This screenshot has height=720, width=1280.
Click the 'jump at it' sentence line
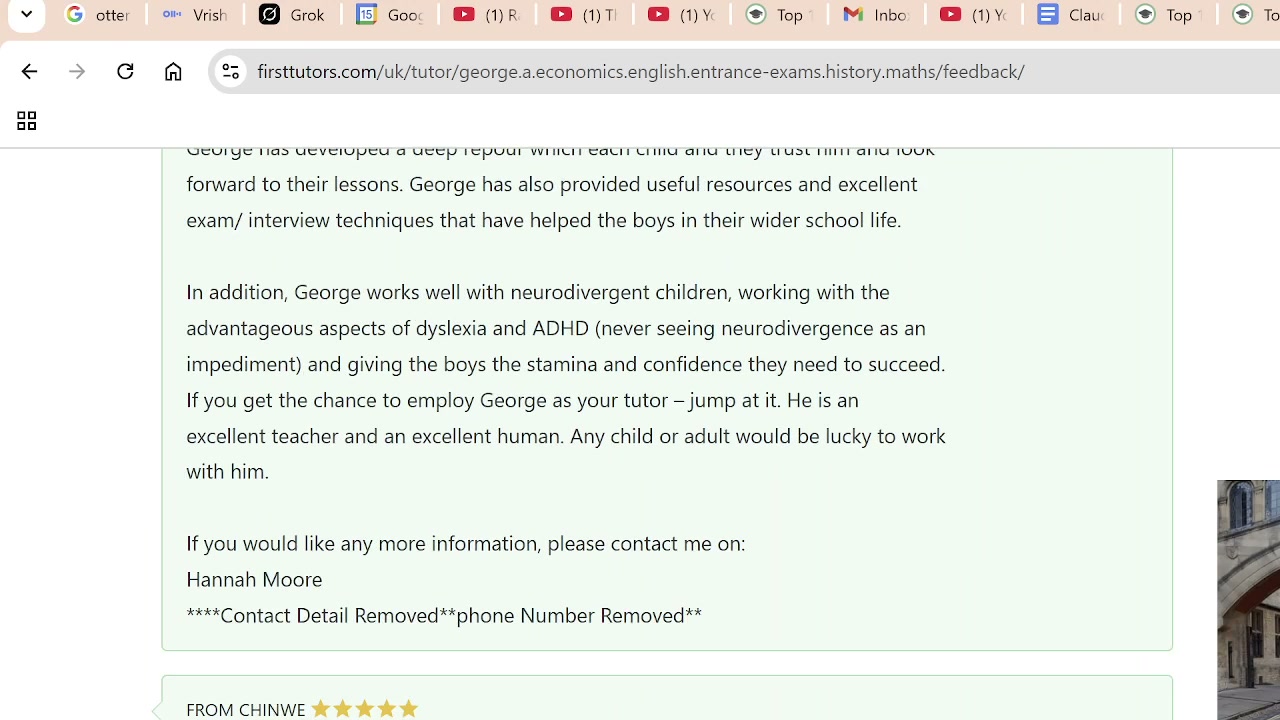(x=522, y=400)
